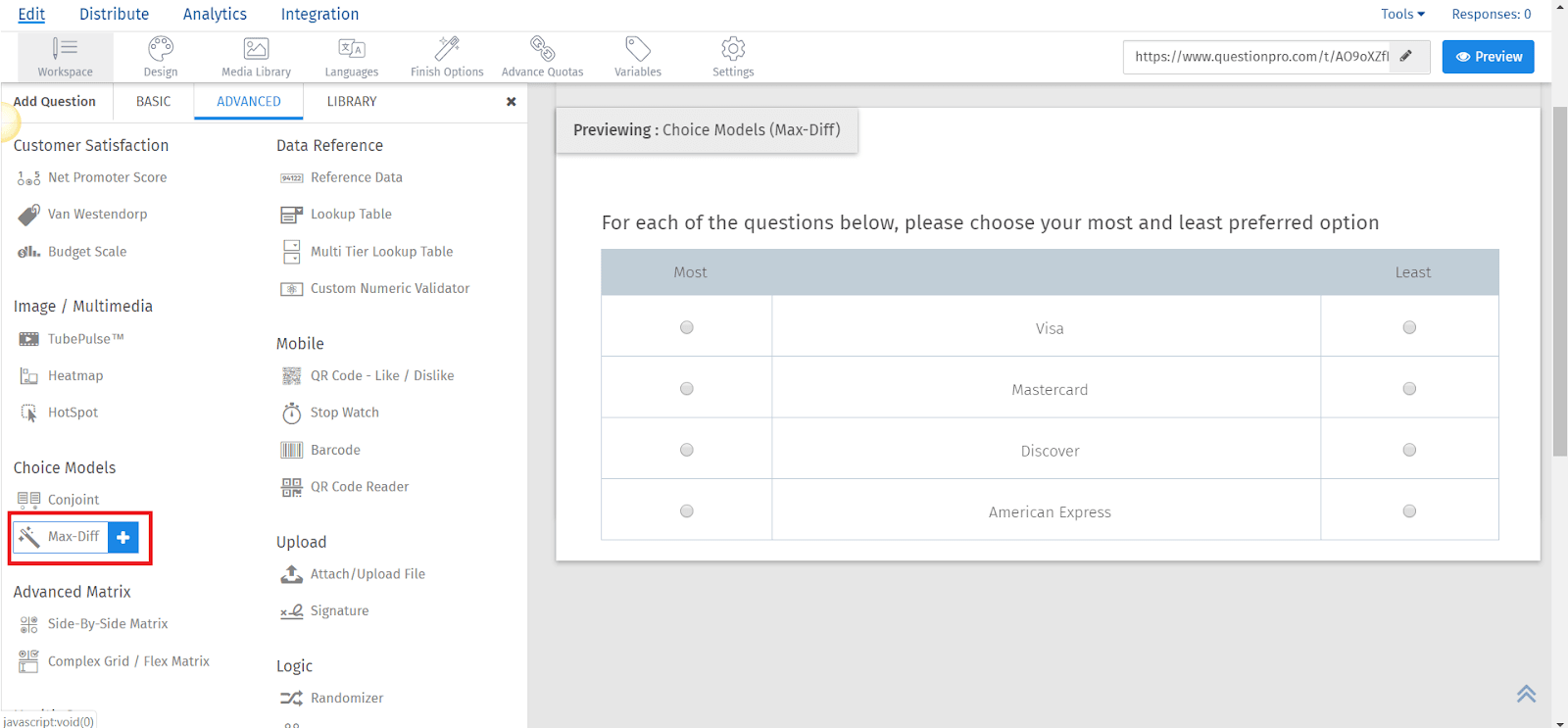Viewport: 1568px width, 728px height.
Task: Click the page vertical scrollbar
Action: point(1559,280)
